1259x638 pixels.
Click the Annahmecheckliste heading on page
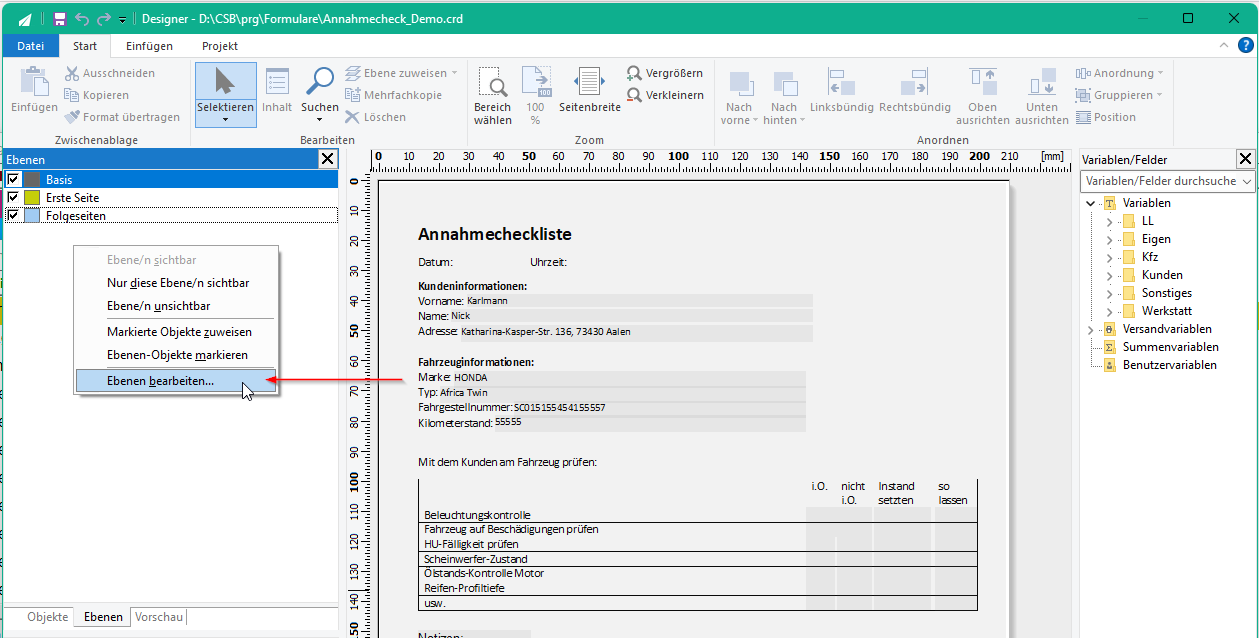494,234
